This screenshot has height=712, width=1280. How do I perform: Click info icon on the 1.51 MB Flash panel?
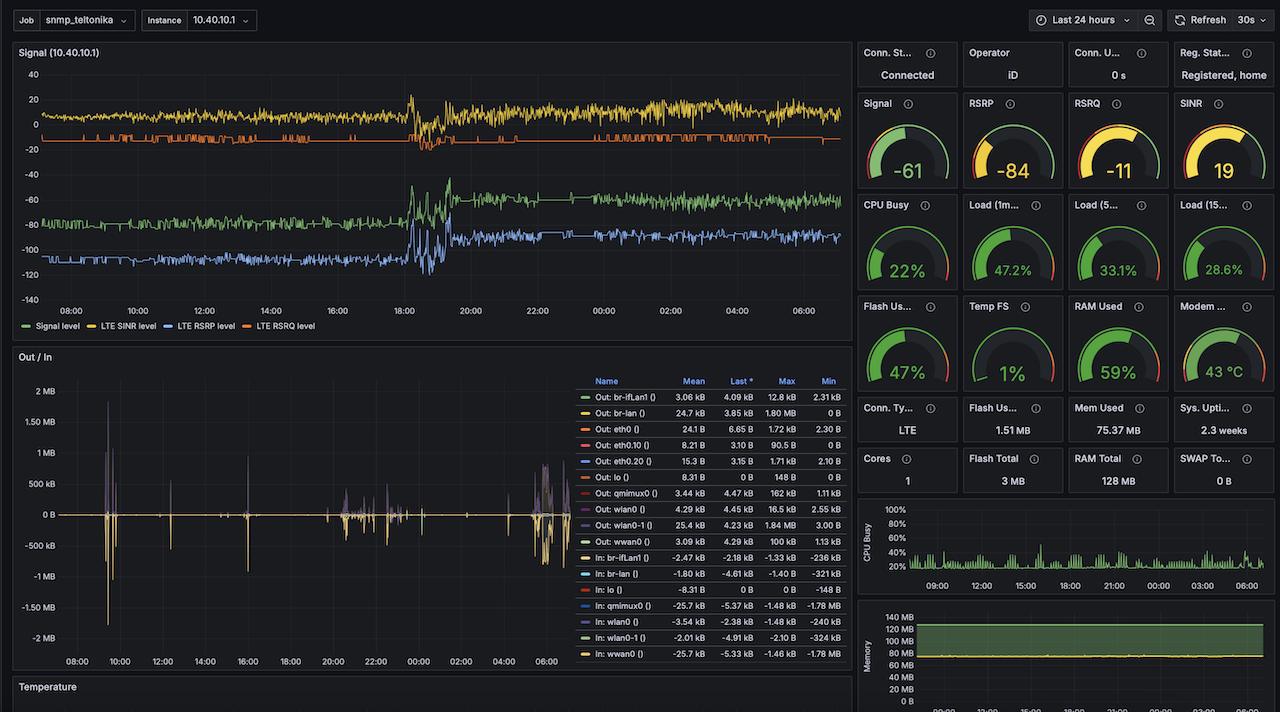(1036, 408)
